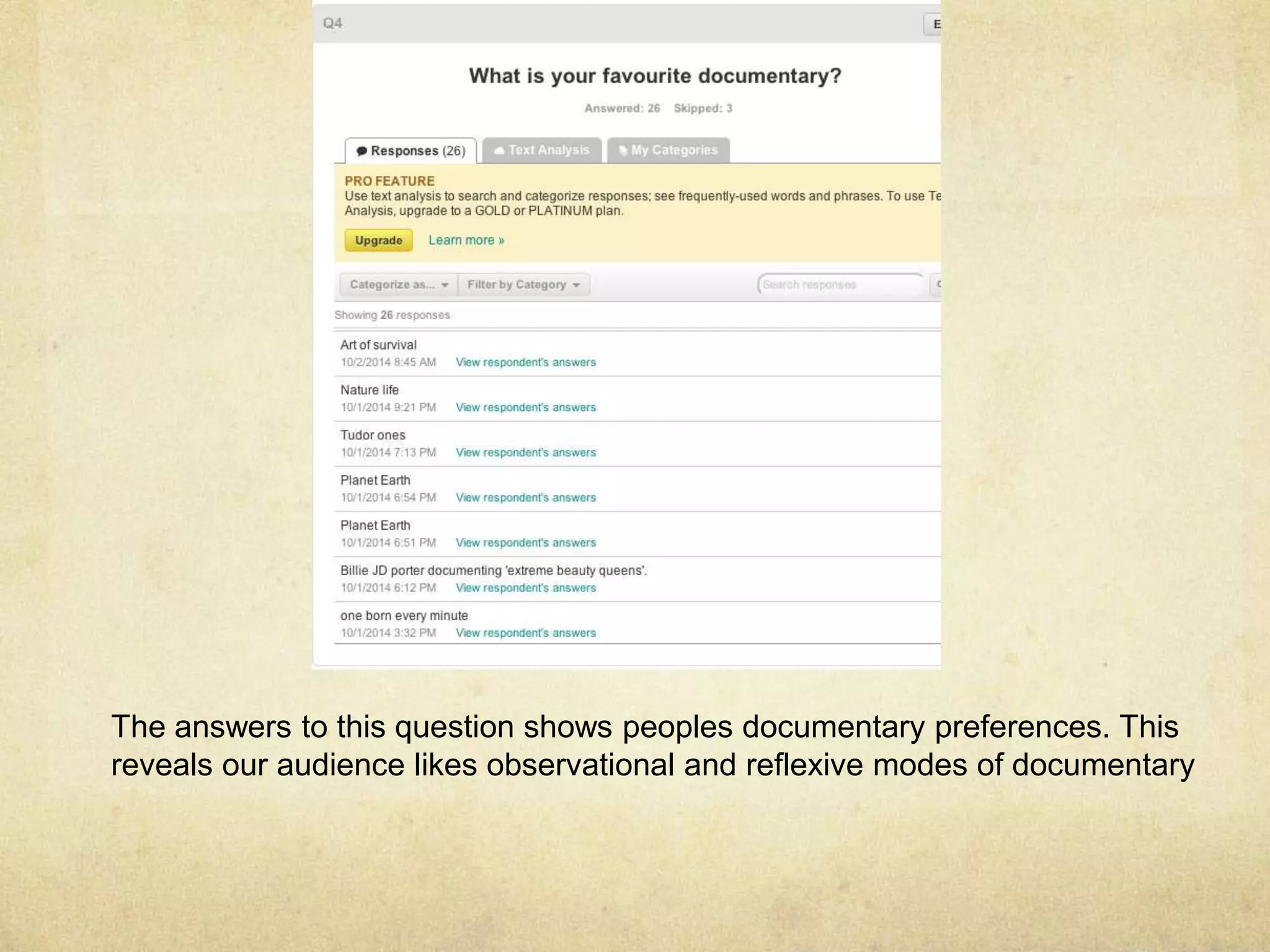Click the '10/1/2014 3:32 PM' timestamp
The height and width of the screenshot is (952, 1270).
(388, 633)
